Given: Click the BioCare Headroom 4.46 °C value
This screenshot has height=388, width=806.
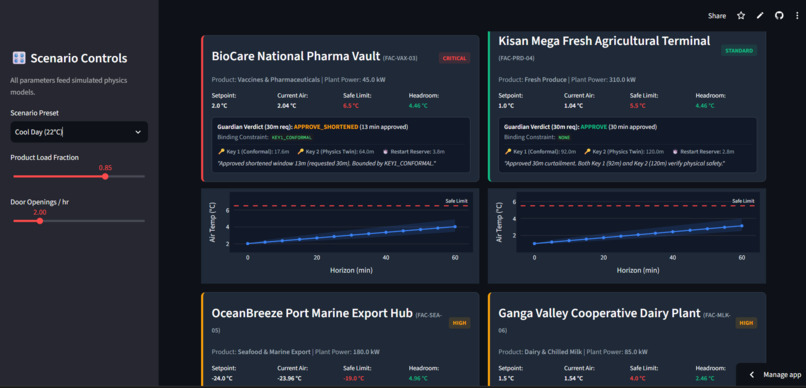Looking at the screenshot, I should 418,105.
